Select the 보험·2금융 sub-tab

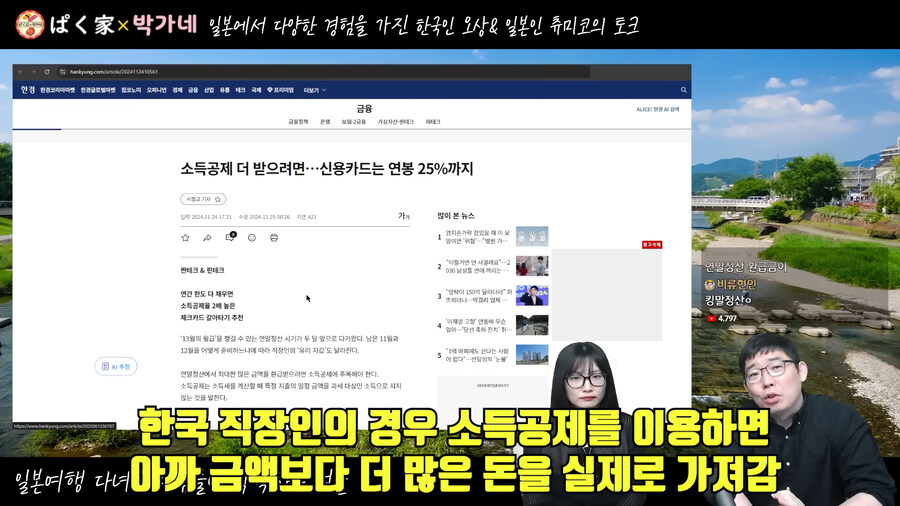(354, 122)
